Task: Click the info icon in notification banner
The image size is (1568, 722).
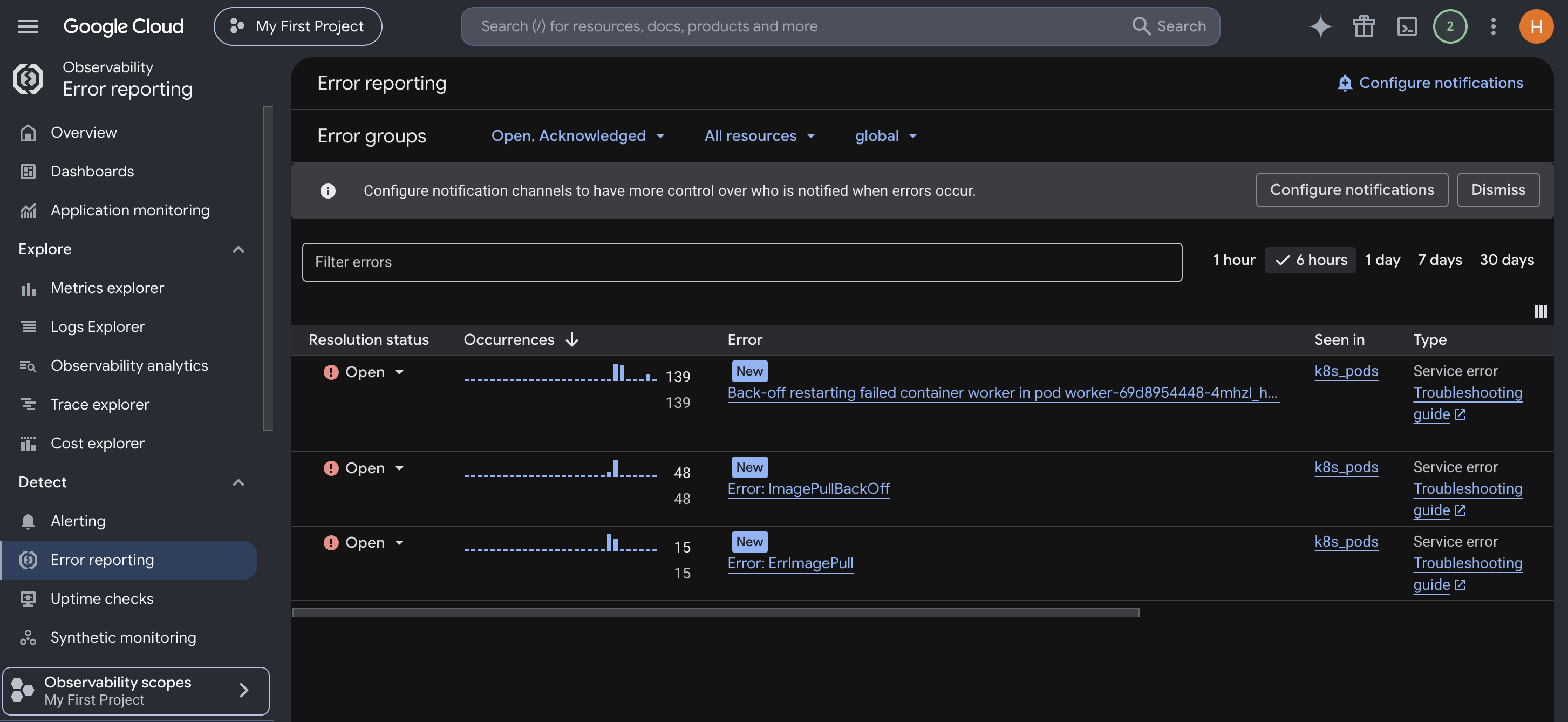Action: 328,190
